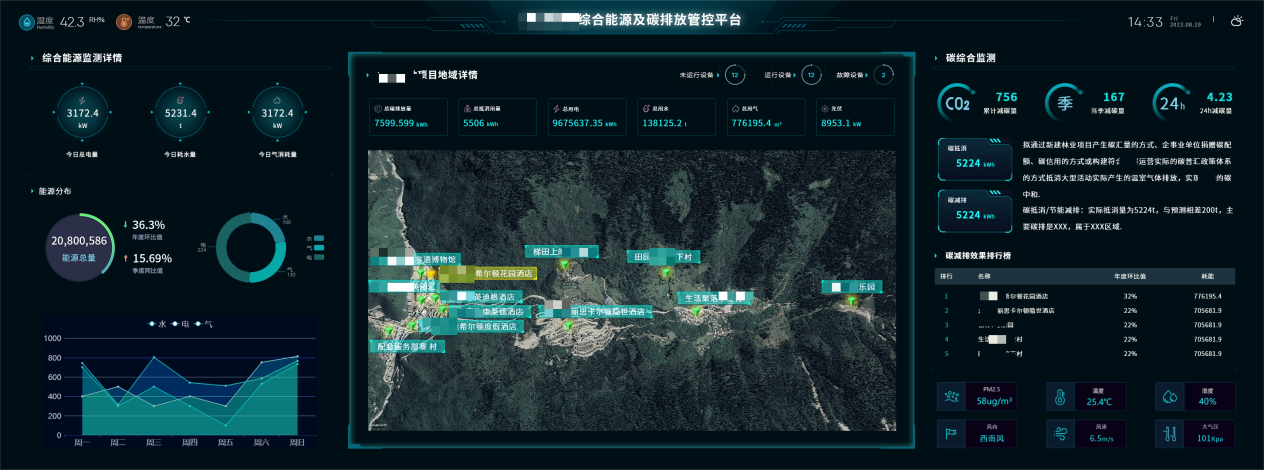
Task: Click the humidity droplet icon in header
Action: (16, 21)
